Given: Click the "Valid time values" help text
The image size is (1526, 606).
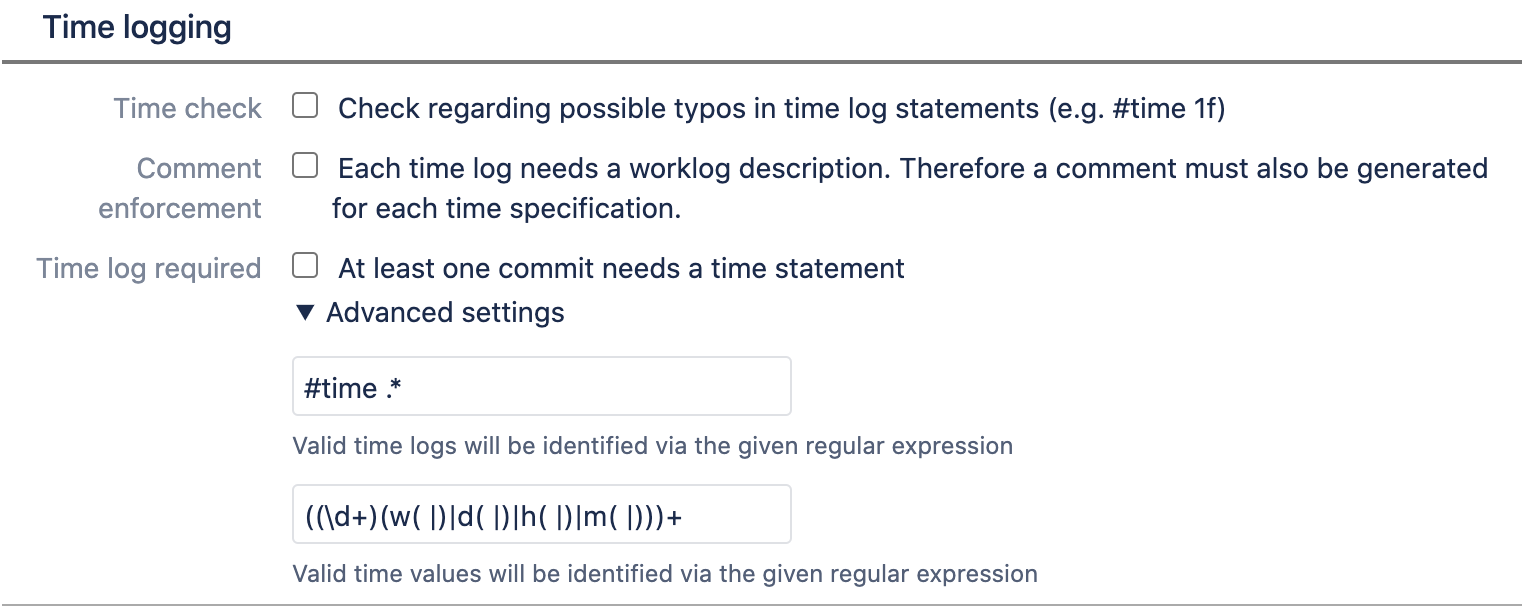Looking at the screenshot, I should coord(664,574).
